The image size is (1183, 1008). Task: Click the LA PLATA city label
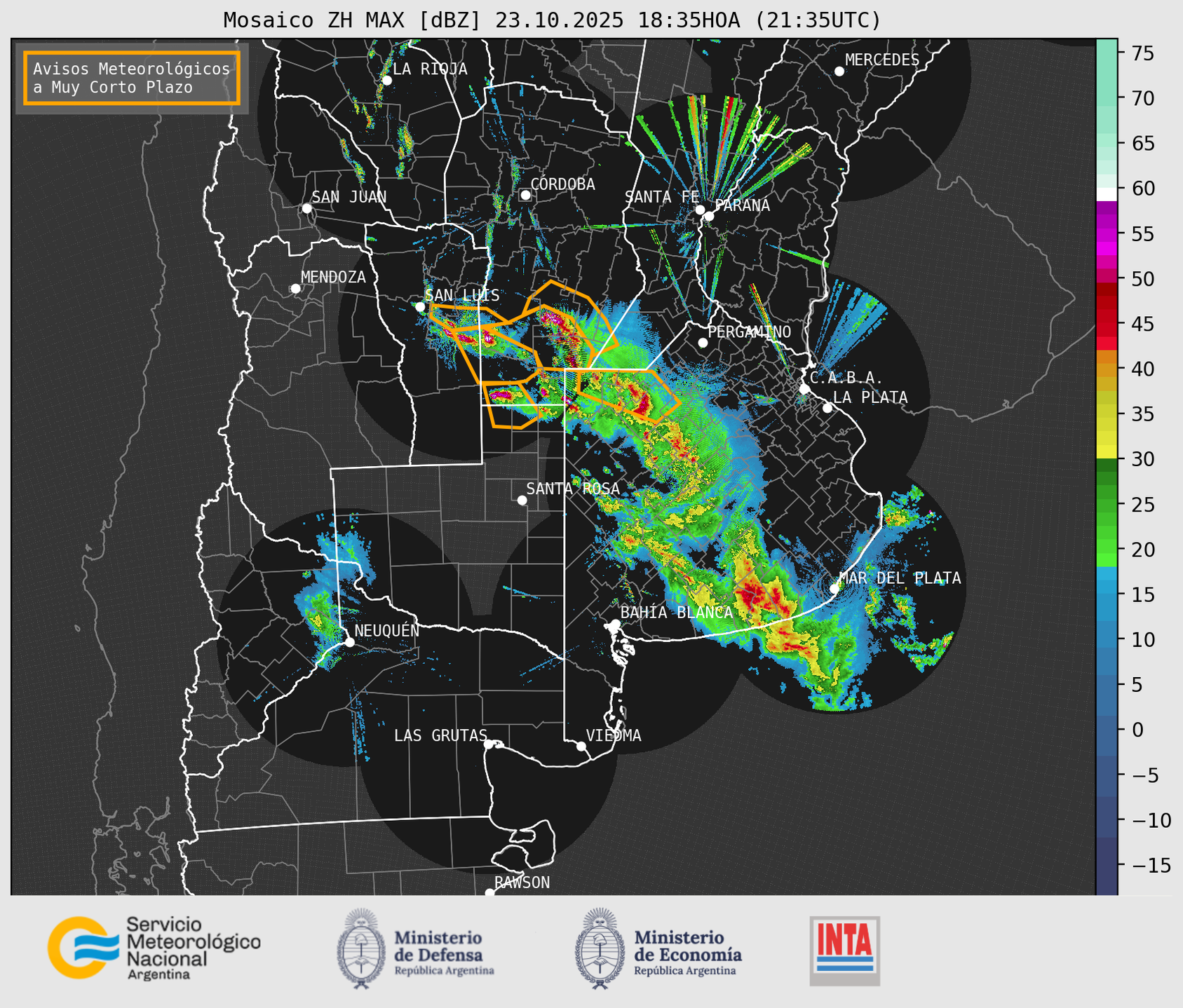pyautogui.click(x=870, y=397)
